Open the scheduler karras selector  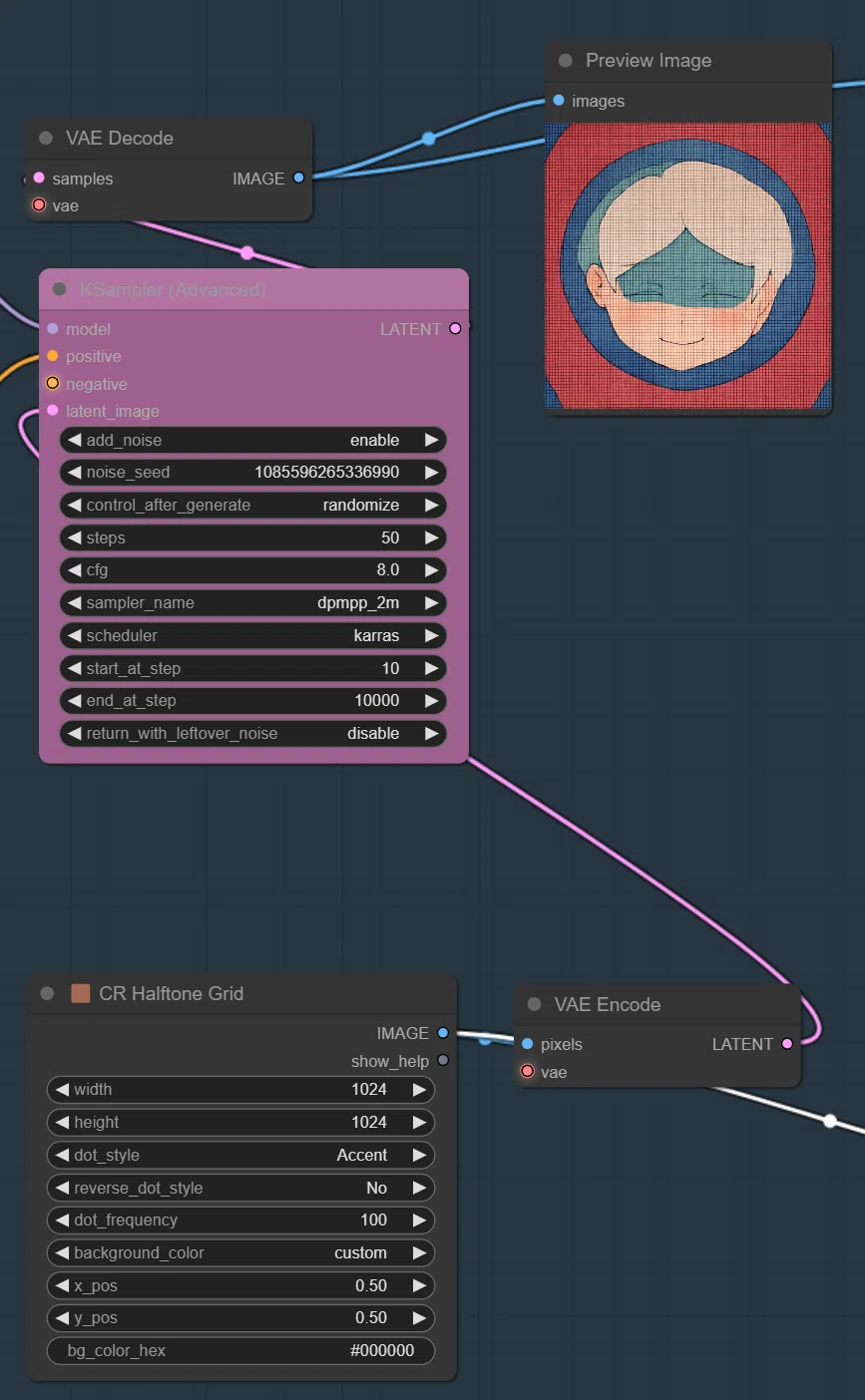click(252, 635)
